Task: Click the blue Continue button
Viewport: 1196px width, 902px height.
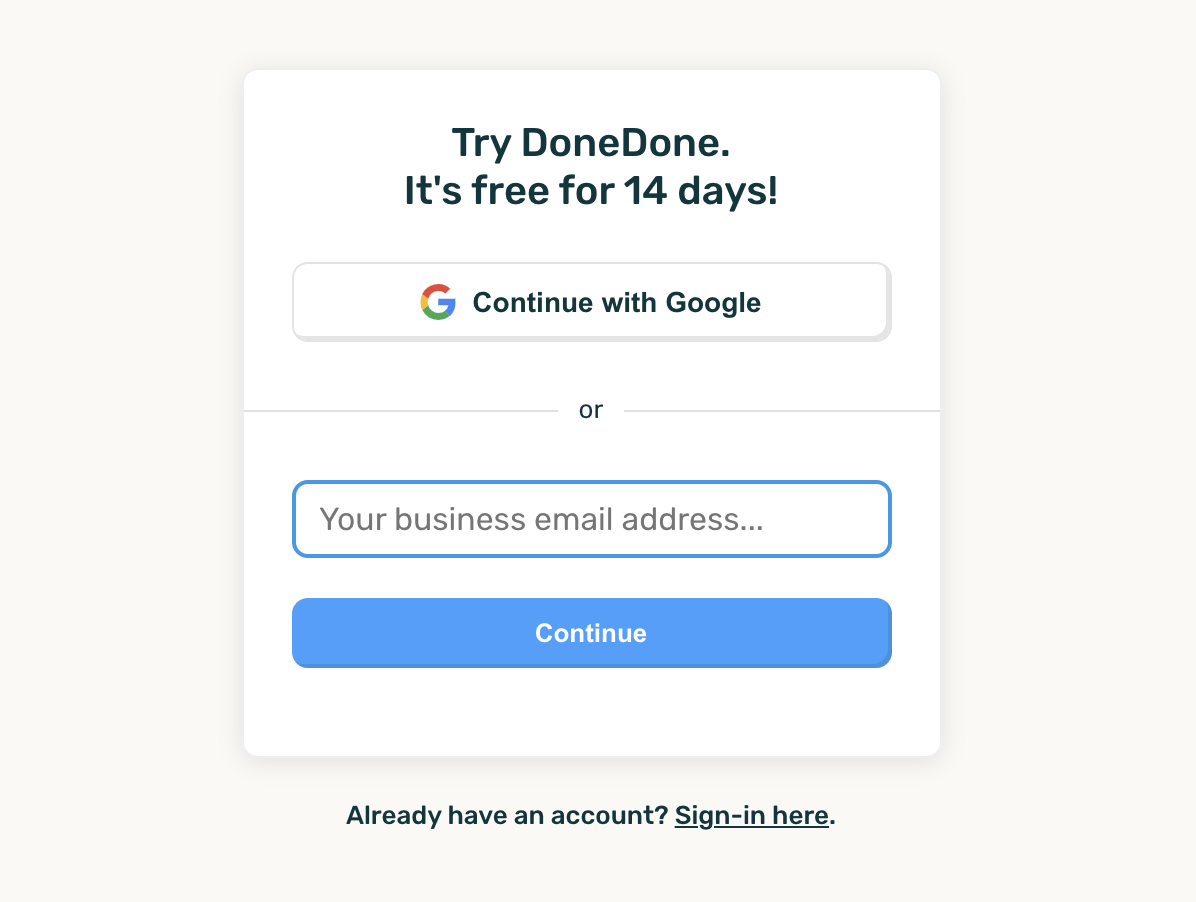Action: (x=591, y=633)
